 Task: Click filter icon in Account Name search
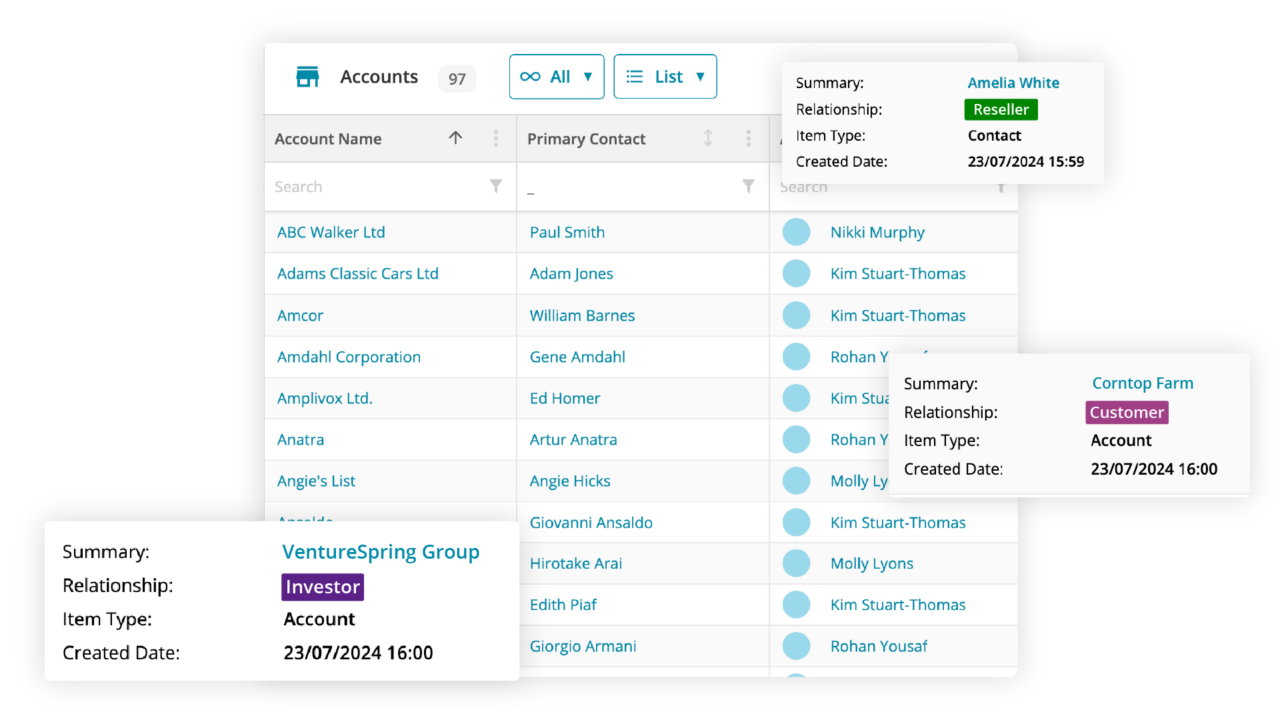click(495, 186)
